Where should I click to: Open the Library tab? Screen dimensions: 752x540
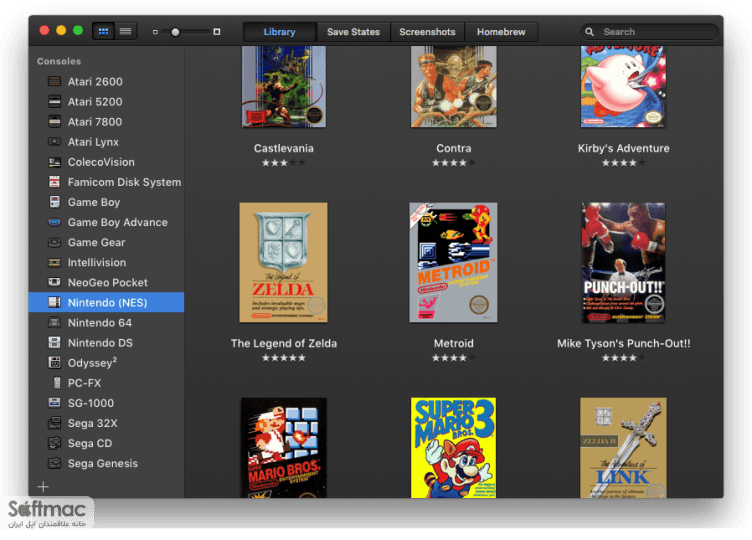[280, 32]
